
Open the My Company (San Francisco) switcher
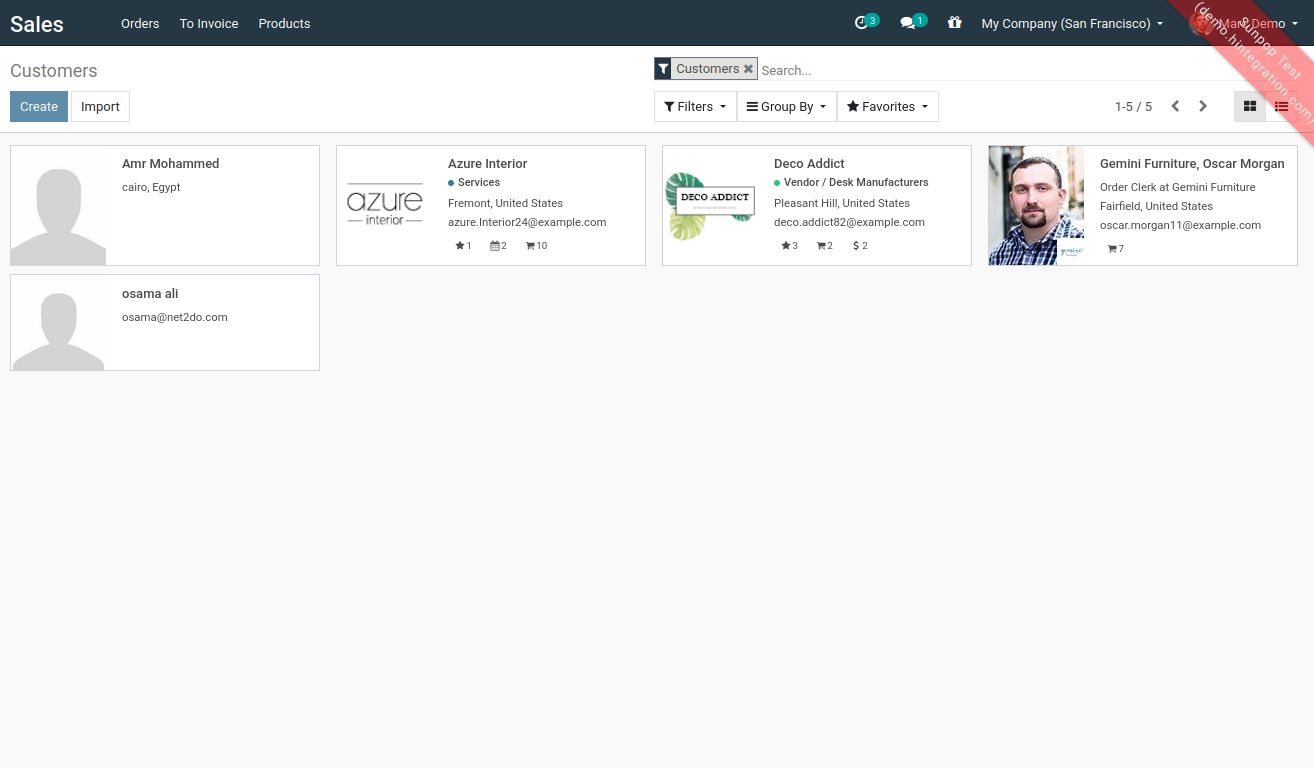(1071, 23)
